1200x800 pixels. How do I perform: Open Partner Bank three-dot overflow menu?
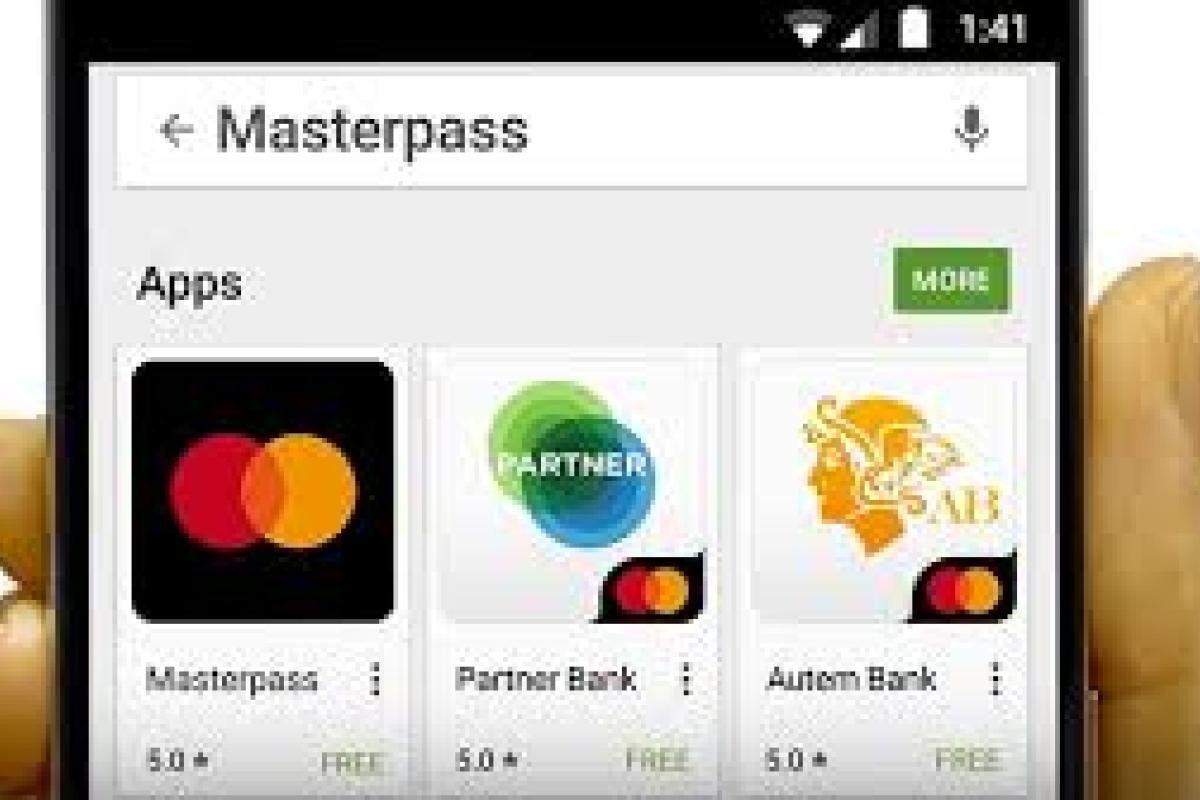point(686,680)
